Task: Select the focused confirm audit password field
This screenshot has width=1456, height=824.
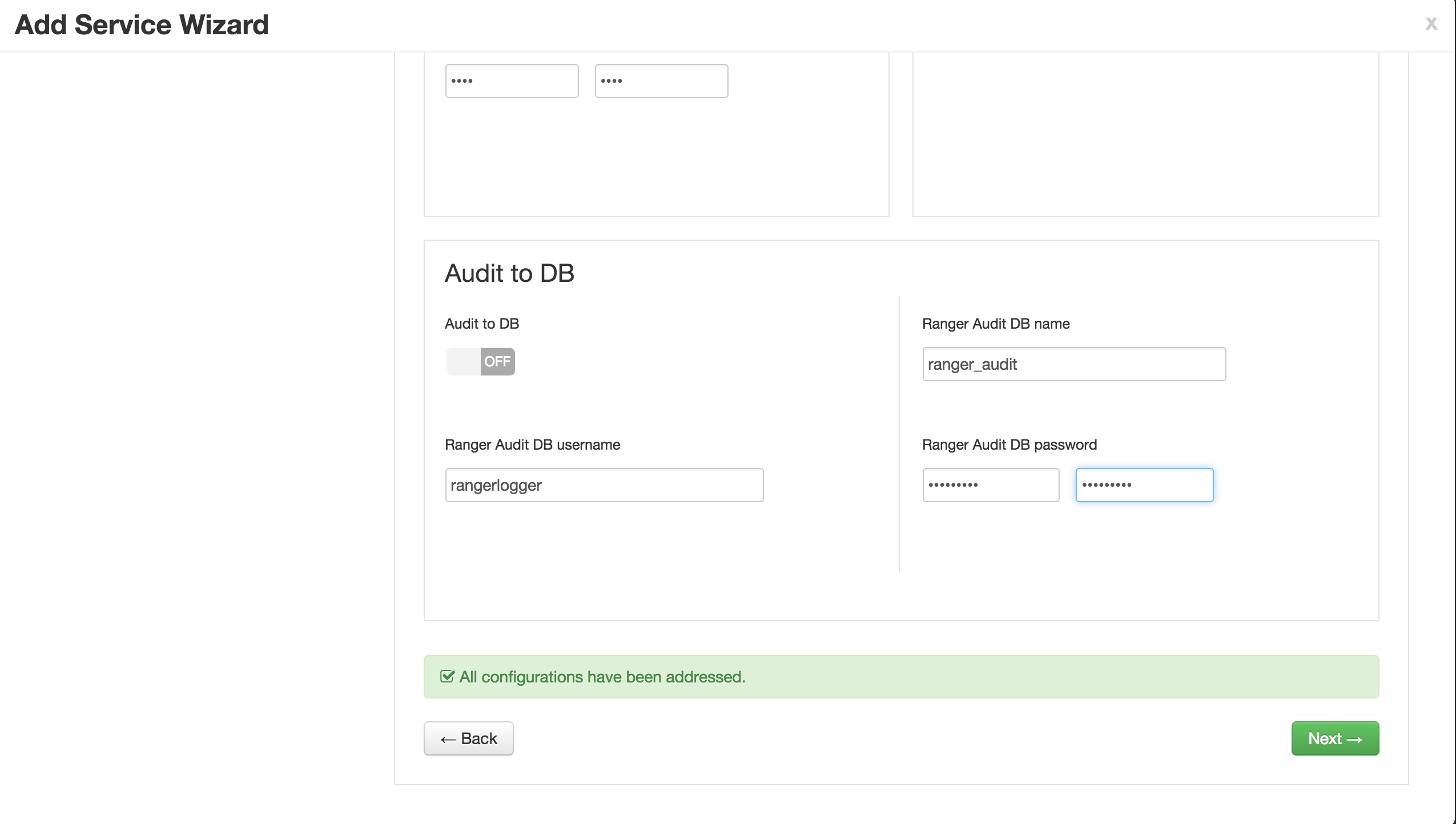Action: (1144, 485)
